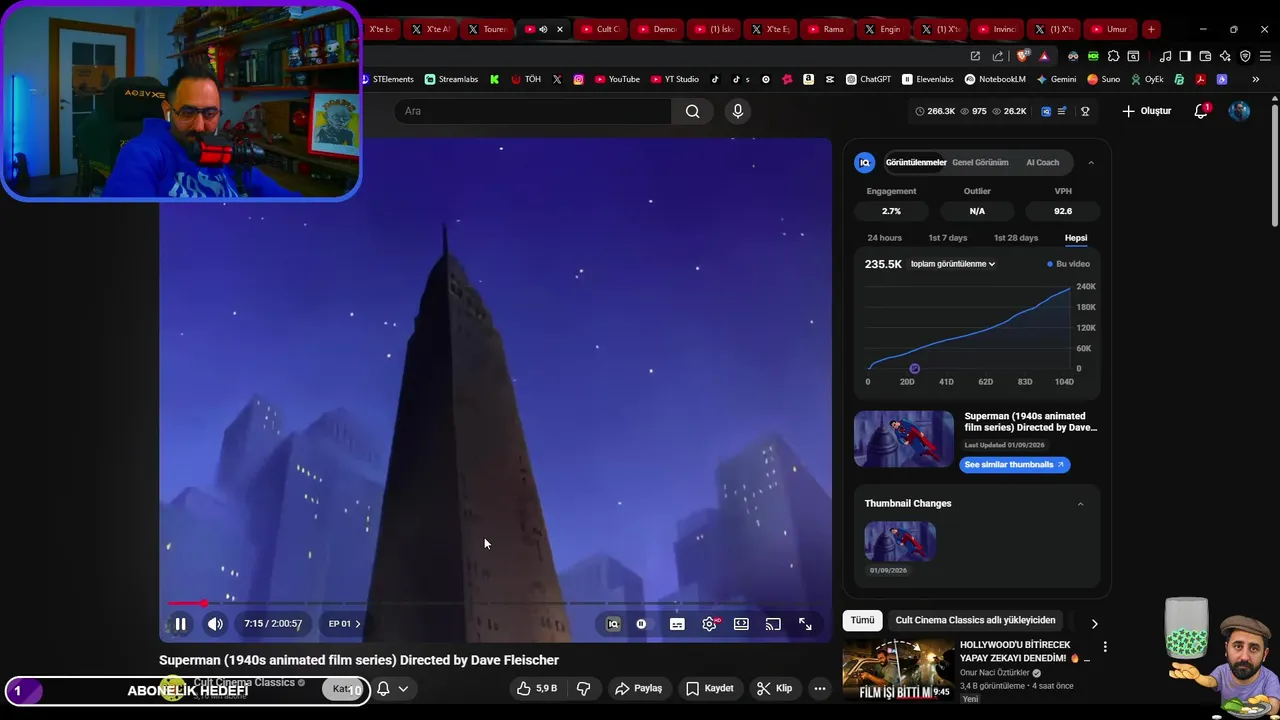Open options for the recommended video
Image resolution: width=1280 pixels, height=720 pixels.
click(x=1105, y=647)
